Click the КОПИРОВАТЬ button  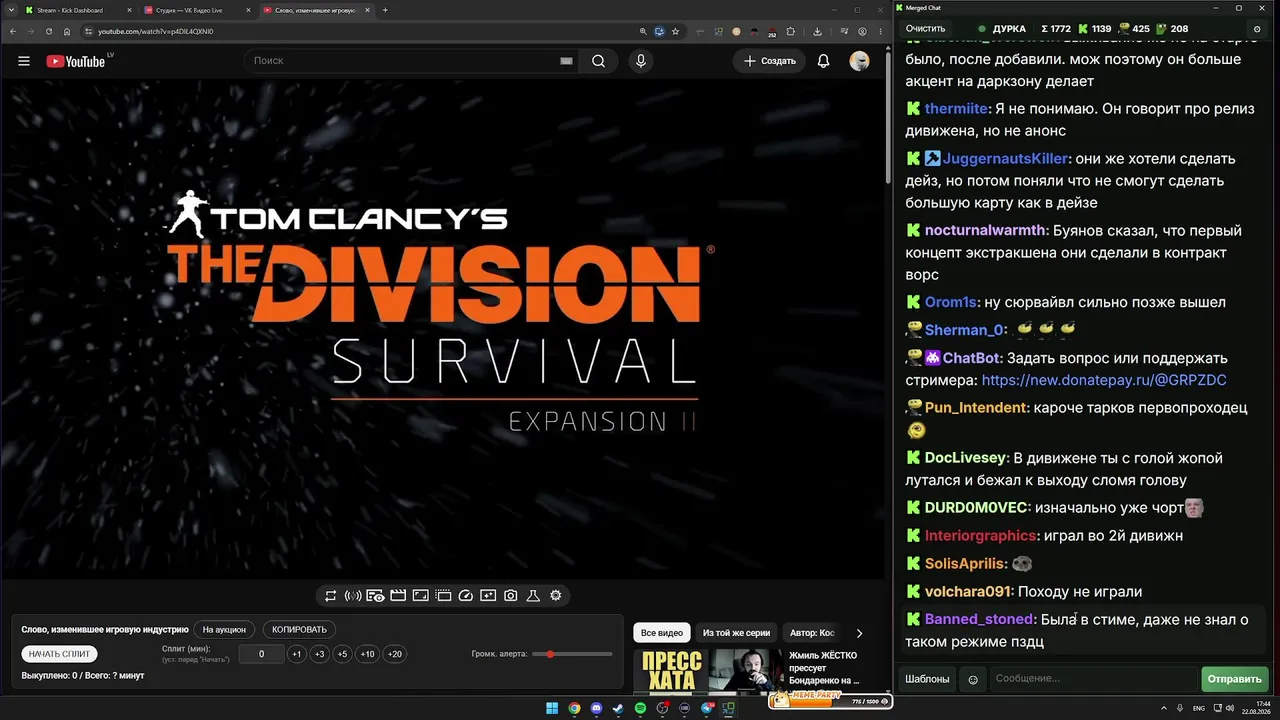[300, 630]
